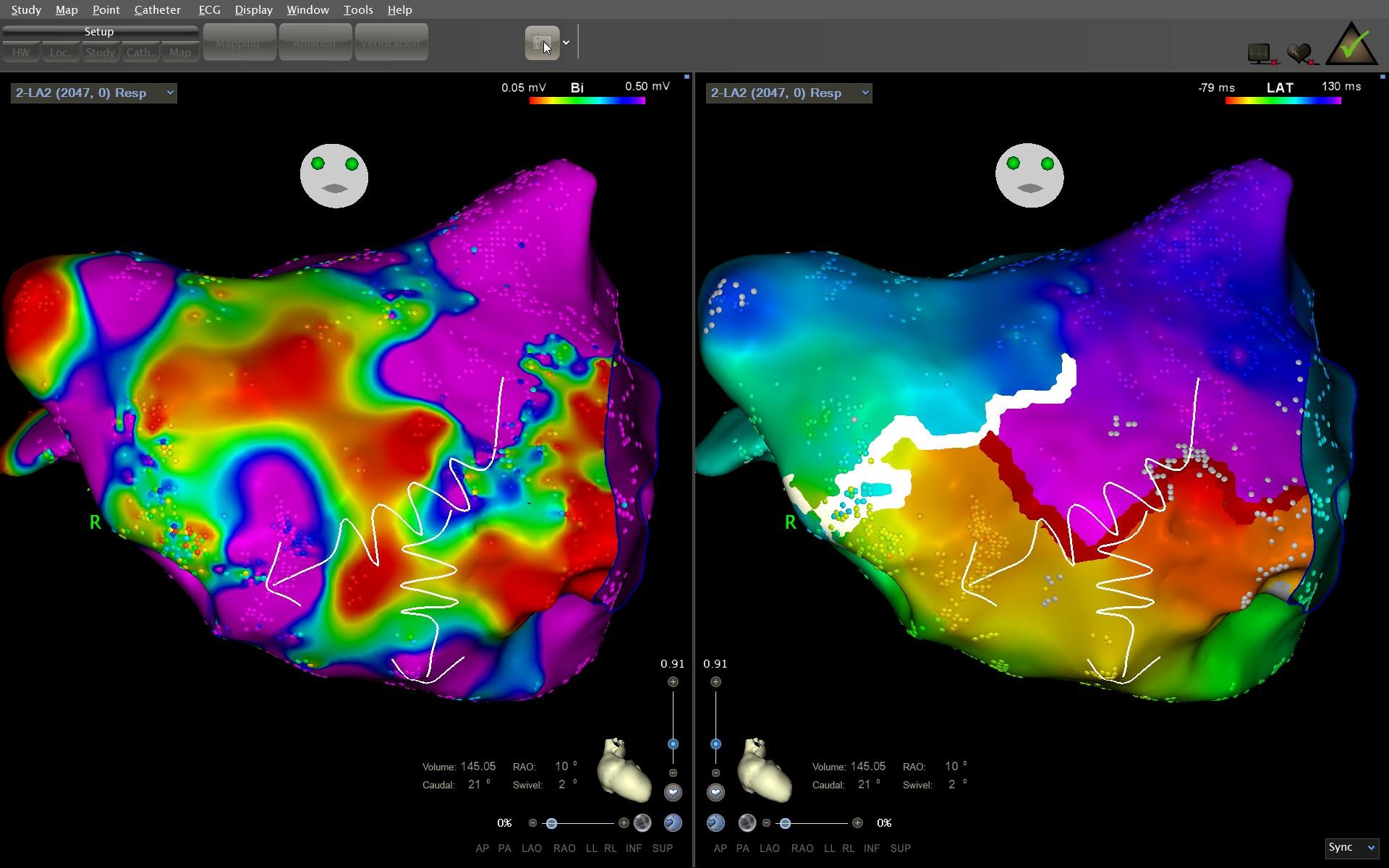The image size is (1389, 868).
Task: Increase right map transparency with plus button
Action: click(x=857, y=823)
